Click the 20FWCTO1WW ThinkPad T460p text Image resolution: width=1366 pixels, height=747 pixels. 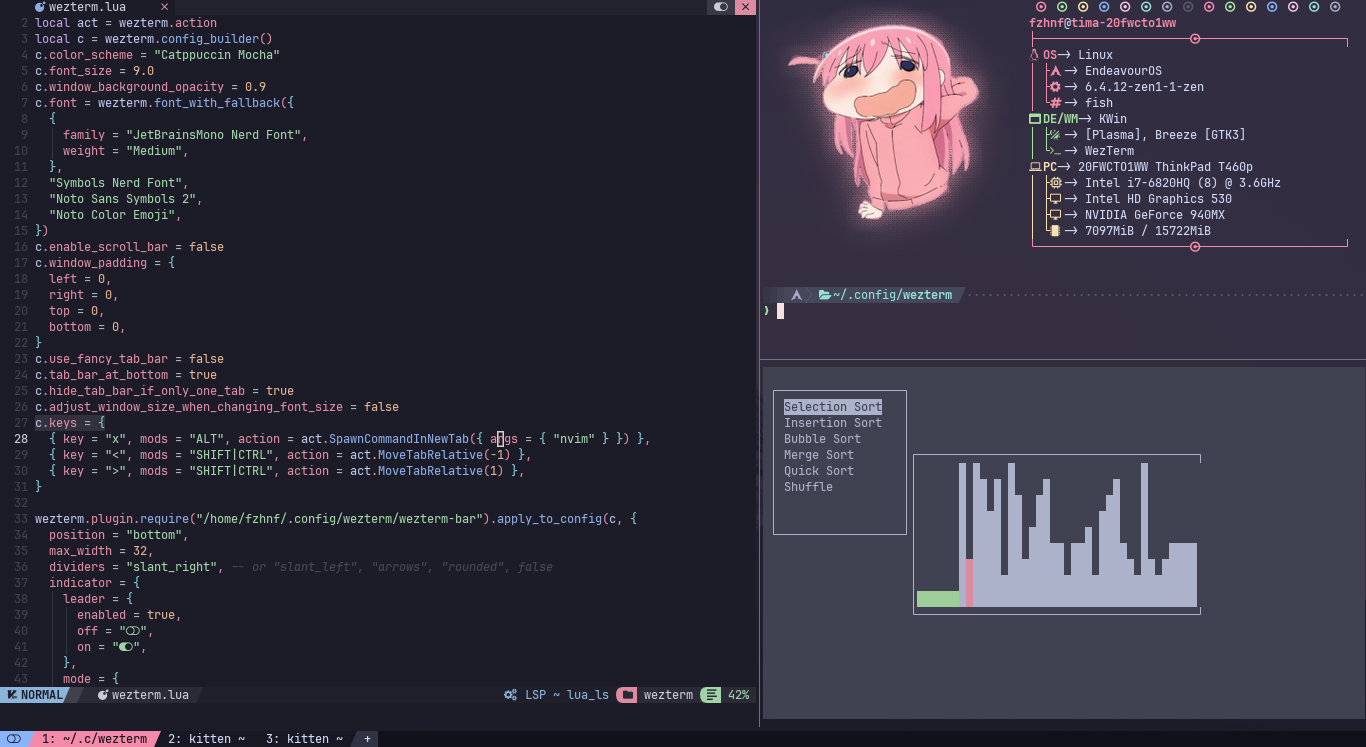1165,167
